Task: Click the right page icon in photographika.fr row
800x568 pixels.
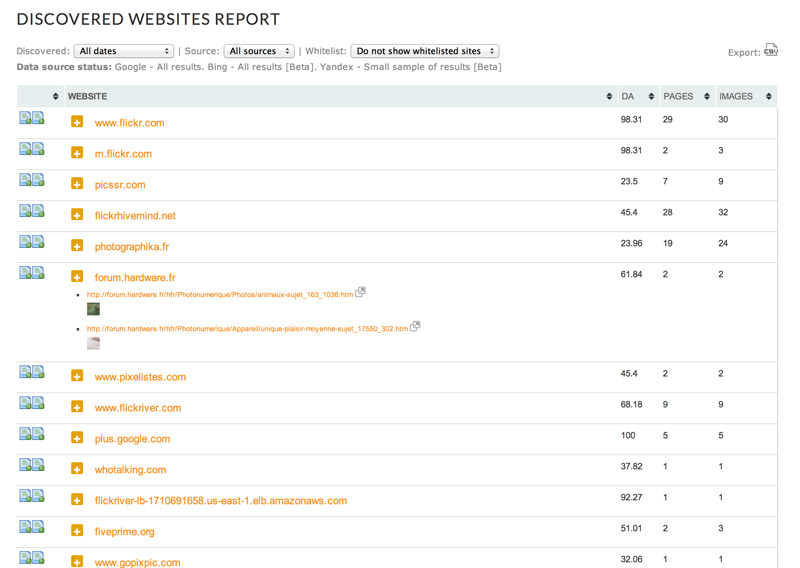Action: [x=38, y=241]
